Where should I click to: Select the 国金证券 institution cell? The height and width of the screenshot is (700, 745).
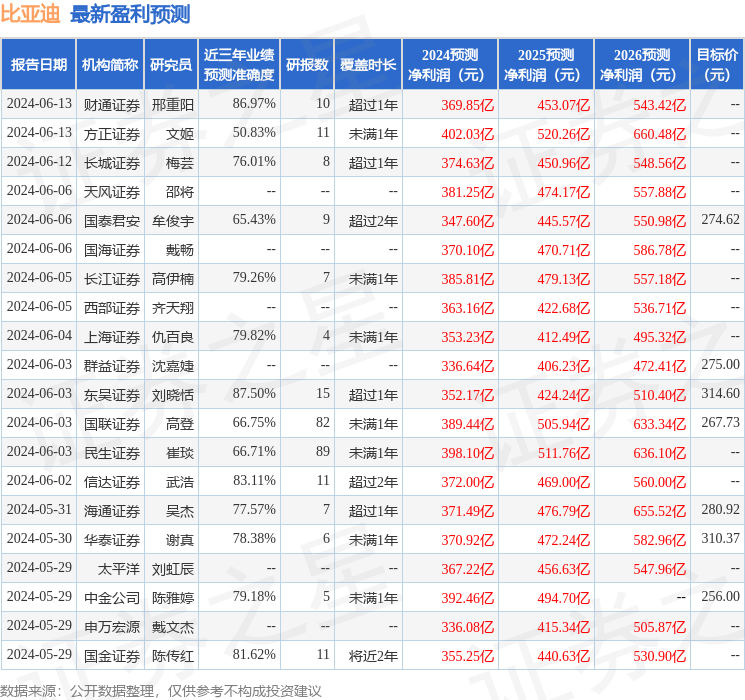(112, 656)
